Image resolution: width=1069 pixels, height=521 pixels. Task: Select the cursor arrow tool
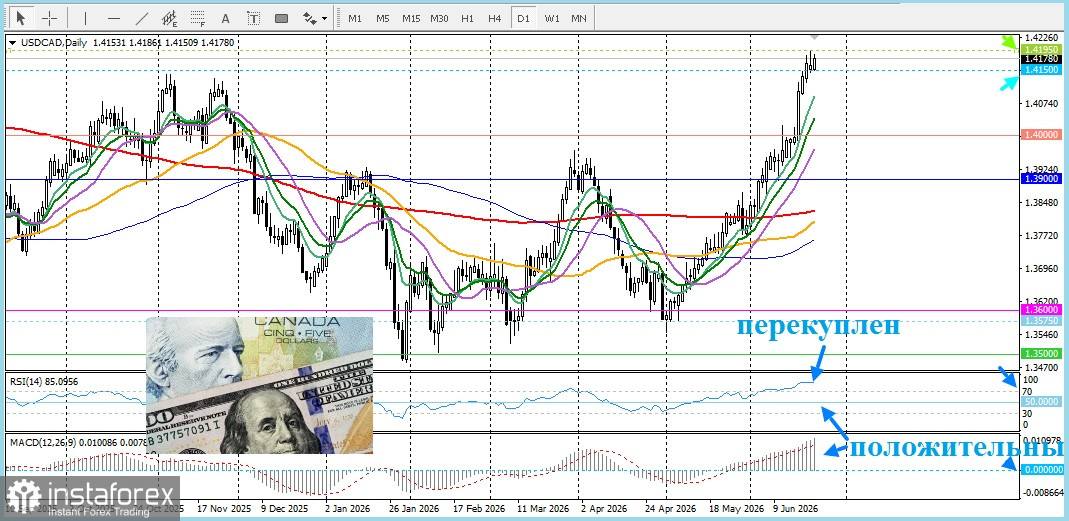(x=21, y=18)
